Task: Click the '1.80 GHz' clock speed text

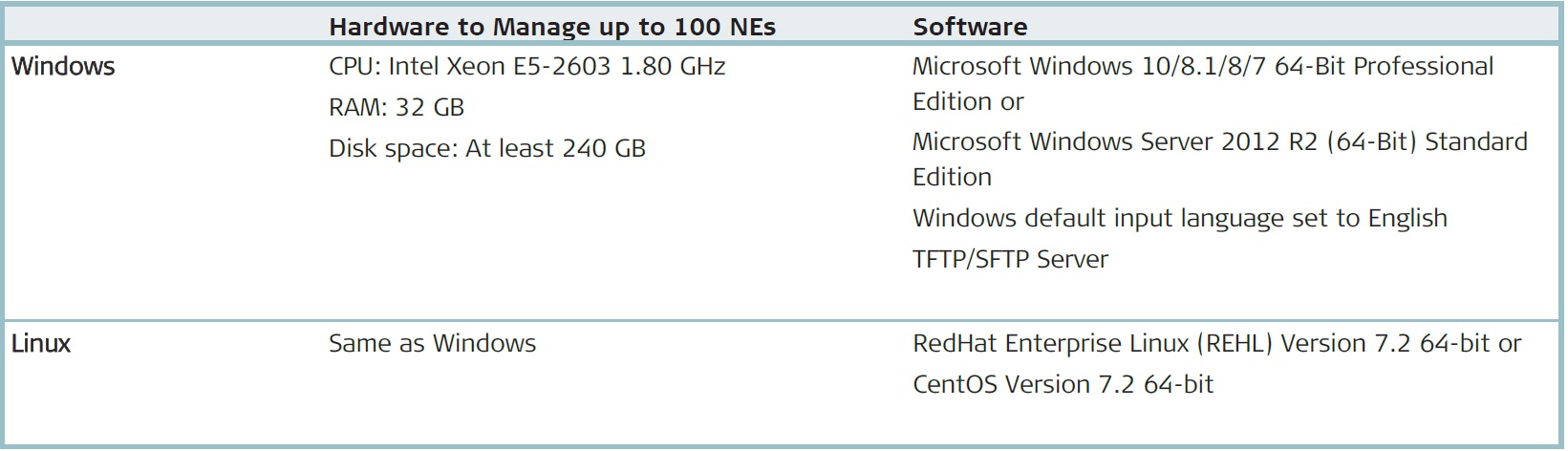Action: tap(673, 66)
